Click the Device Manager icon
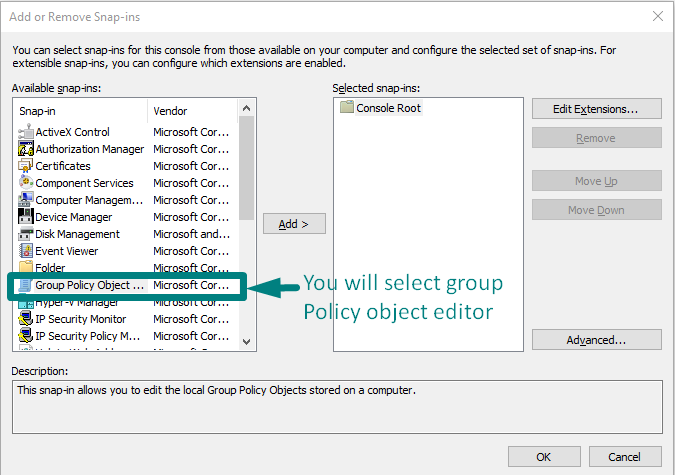Viewport: 675px width, 475px height. pyautogui.click(x=26, y=217)
